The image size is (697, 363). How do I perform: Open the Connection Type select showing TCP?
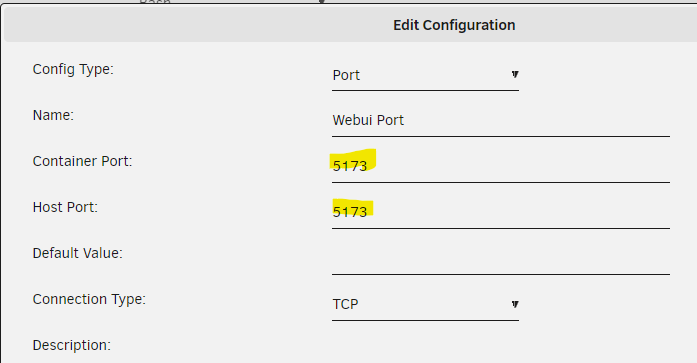pyautogui.click(x=425, y=305)
